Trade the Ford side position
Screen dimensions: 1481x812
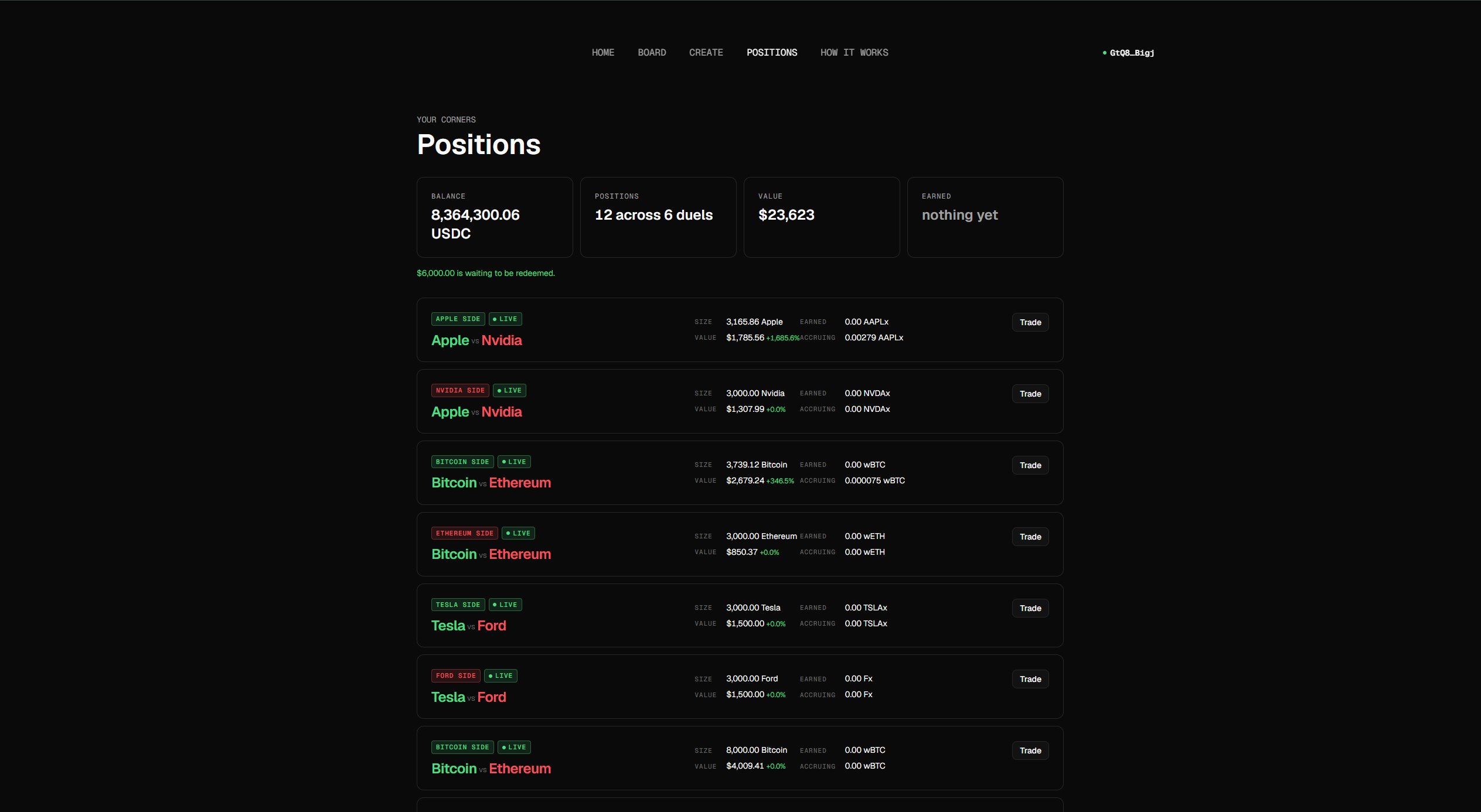1030,679
